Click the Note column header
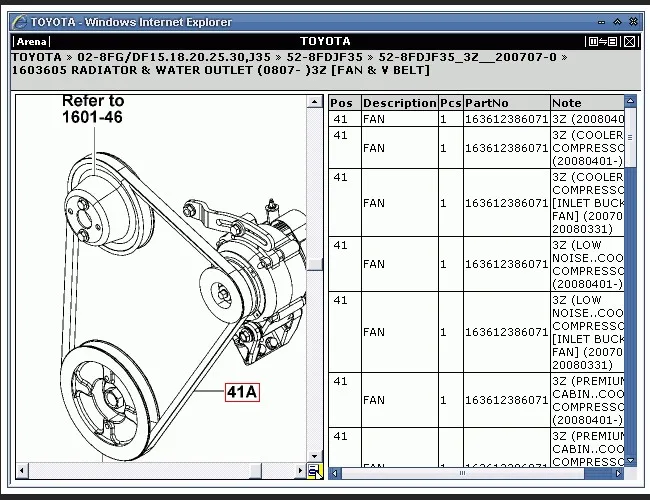Image resolution: width=650 pixels, height=500 pixels. pyautogui.click(x=587, y=103)
